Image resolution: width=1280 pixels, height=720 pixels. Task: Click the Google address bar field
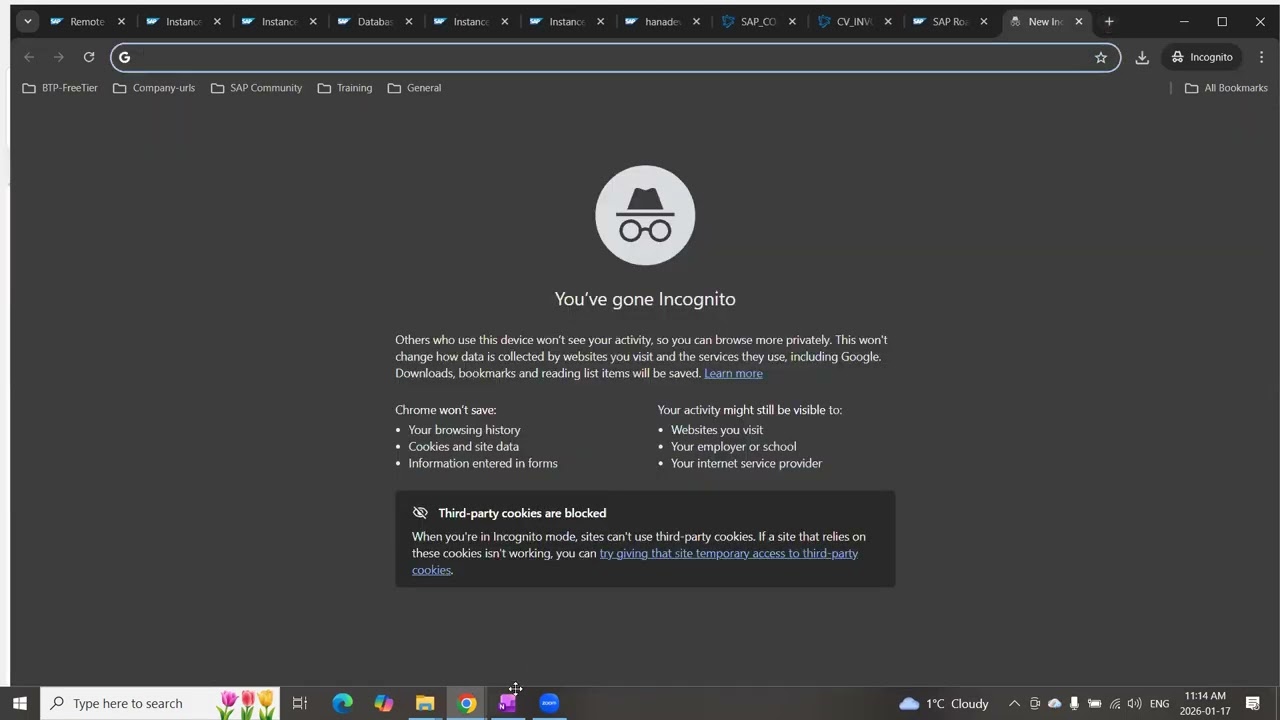pyautogui.click(x=615, y=57)
